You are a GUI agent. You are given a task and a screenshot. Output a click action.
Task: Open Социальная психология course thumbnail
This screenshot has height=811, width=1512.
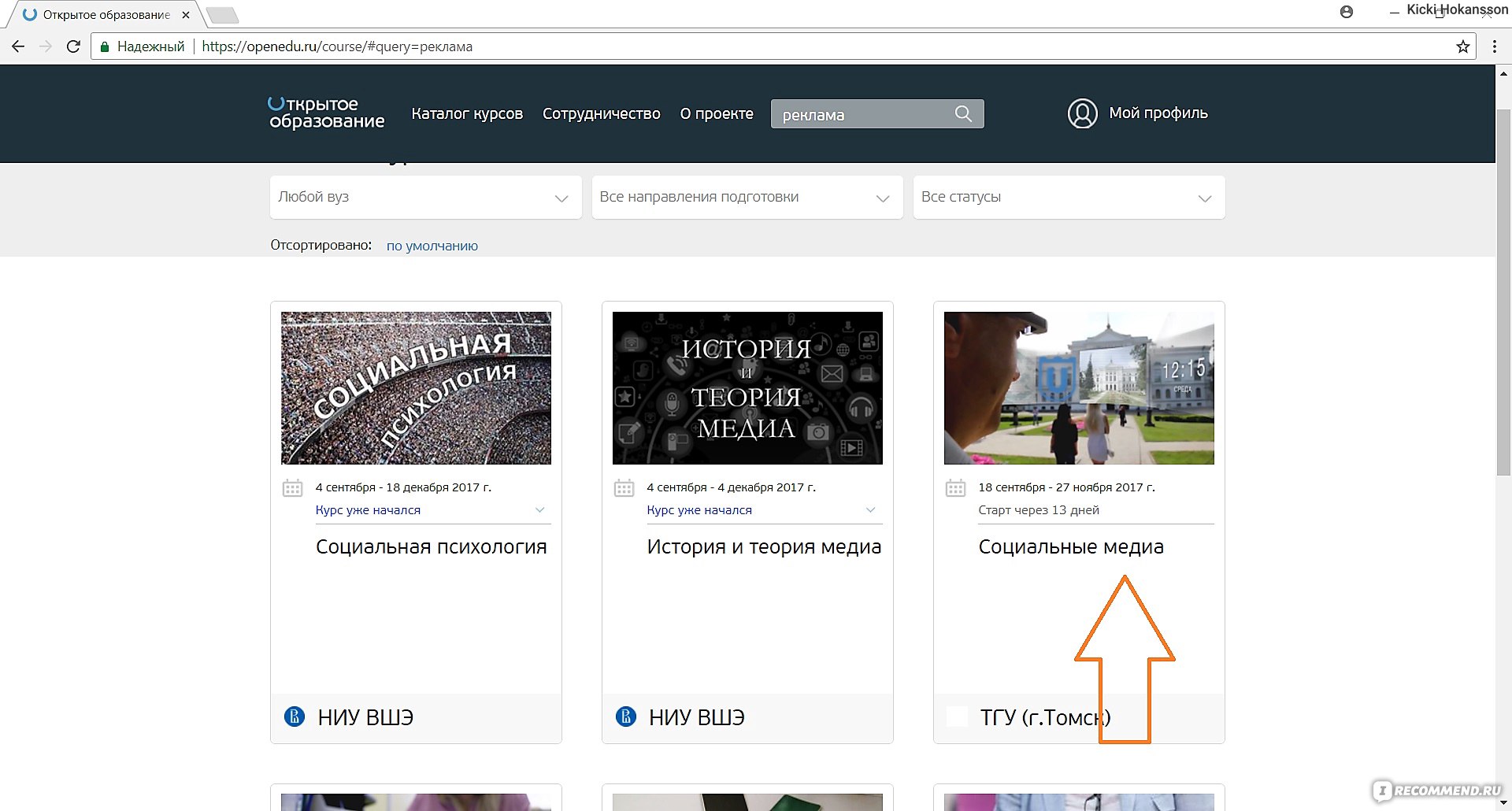pos(416,388)
